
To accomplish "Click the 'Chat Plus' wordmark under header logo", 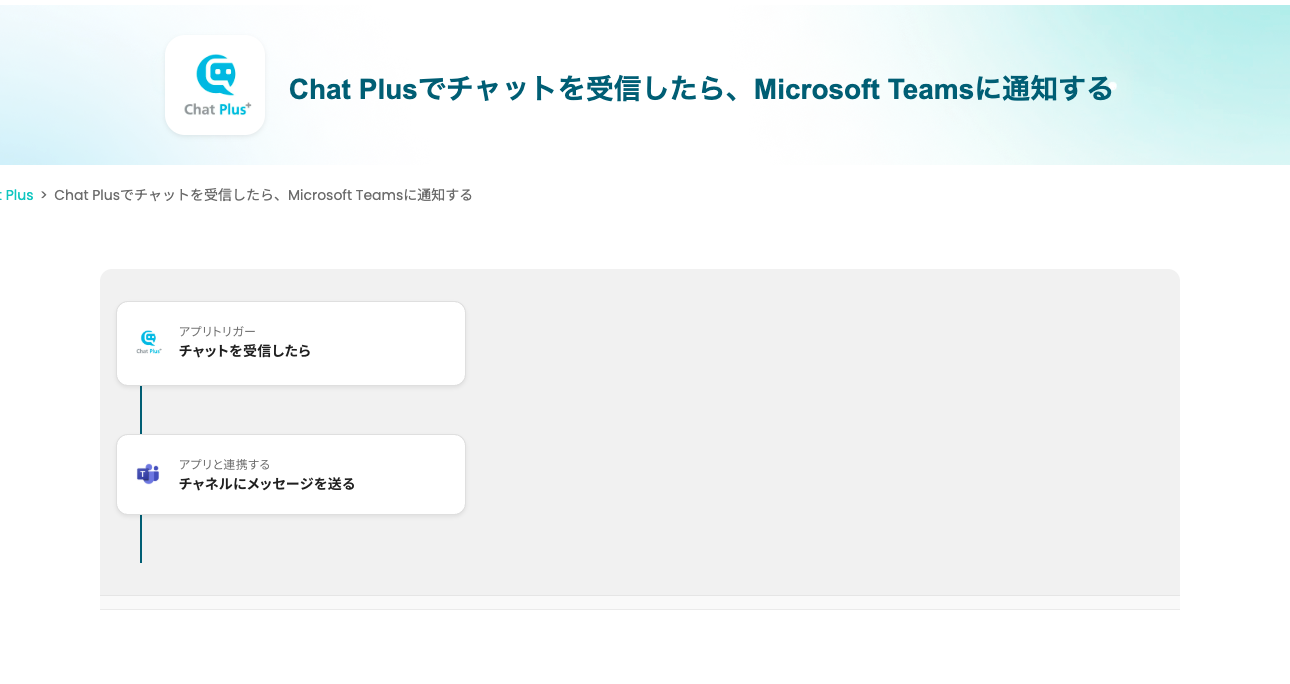I will 217,108.
